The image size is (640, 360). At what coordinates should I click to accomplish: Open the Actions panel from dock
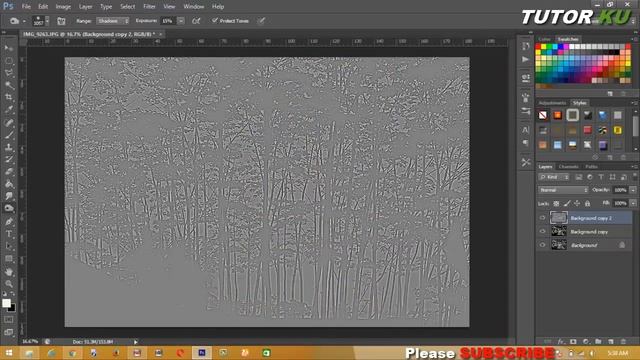pos(526,60)
